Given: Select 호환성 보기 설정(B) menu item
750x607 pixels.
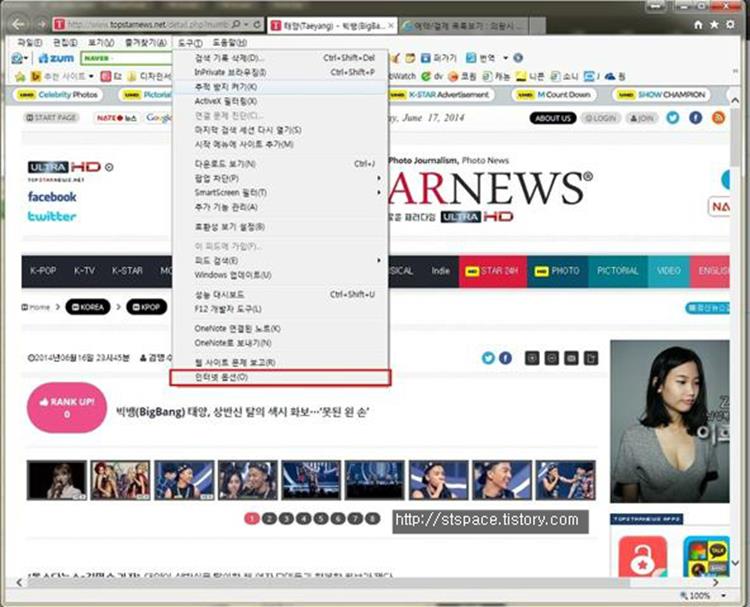Looking at the screenshot, I should point(280,227).
